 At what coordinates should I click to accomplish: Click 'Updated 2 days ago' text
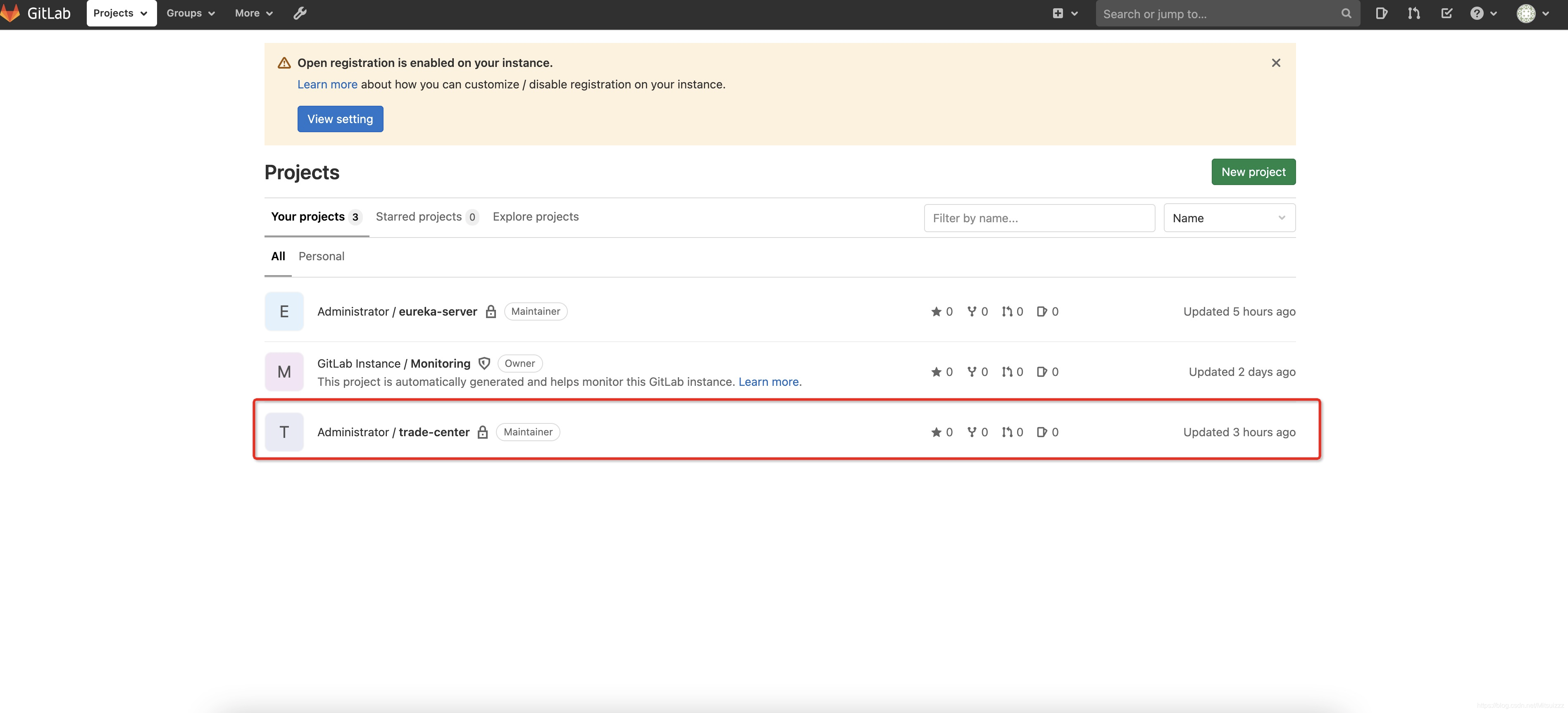tap(1242, 372)
